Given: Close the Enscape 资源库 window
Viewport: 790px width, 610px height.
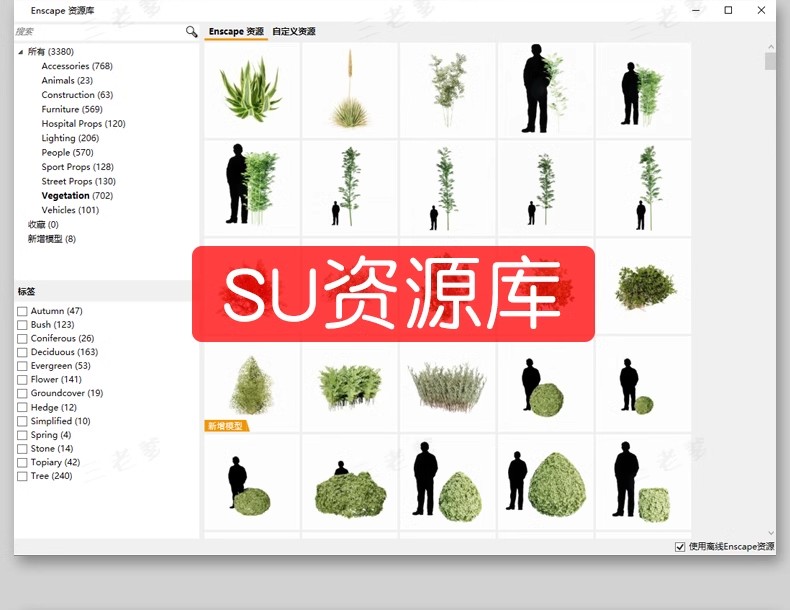Looking at the screenshot, I should point(761,10).
